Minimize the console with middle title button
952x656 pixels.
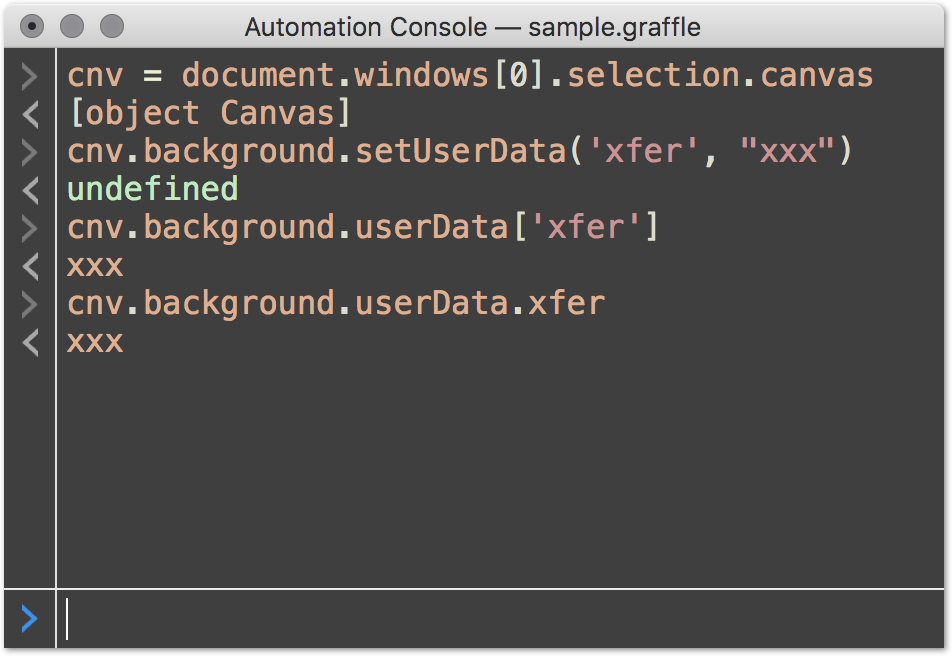tap(72, 27)
